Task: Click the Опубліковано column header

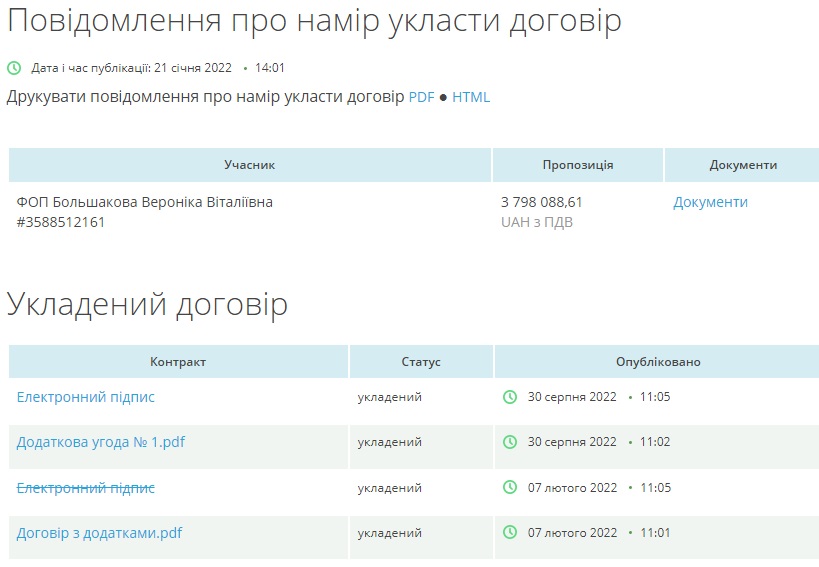Action: [658, 362]
